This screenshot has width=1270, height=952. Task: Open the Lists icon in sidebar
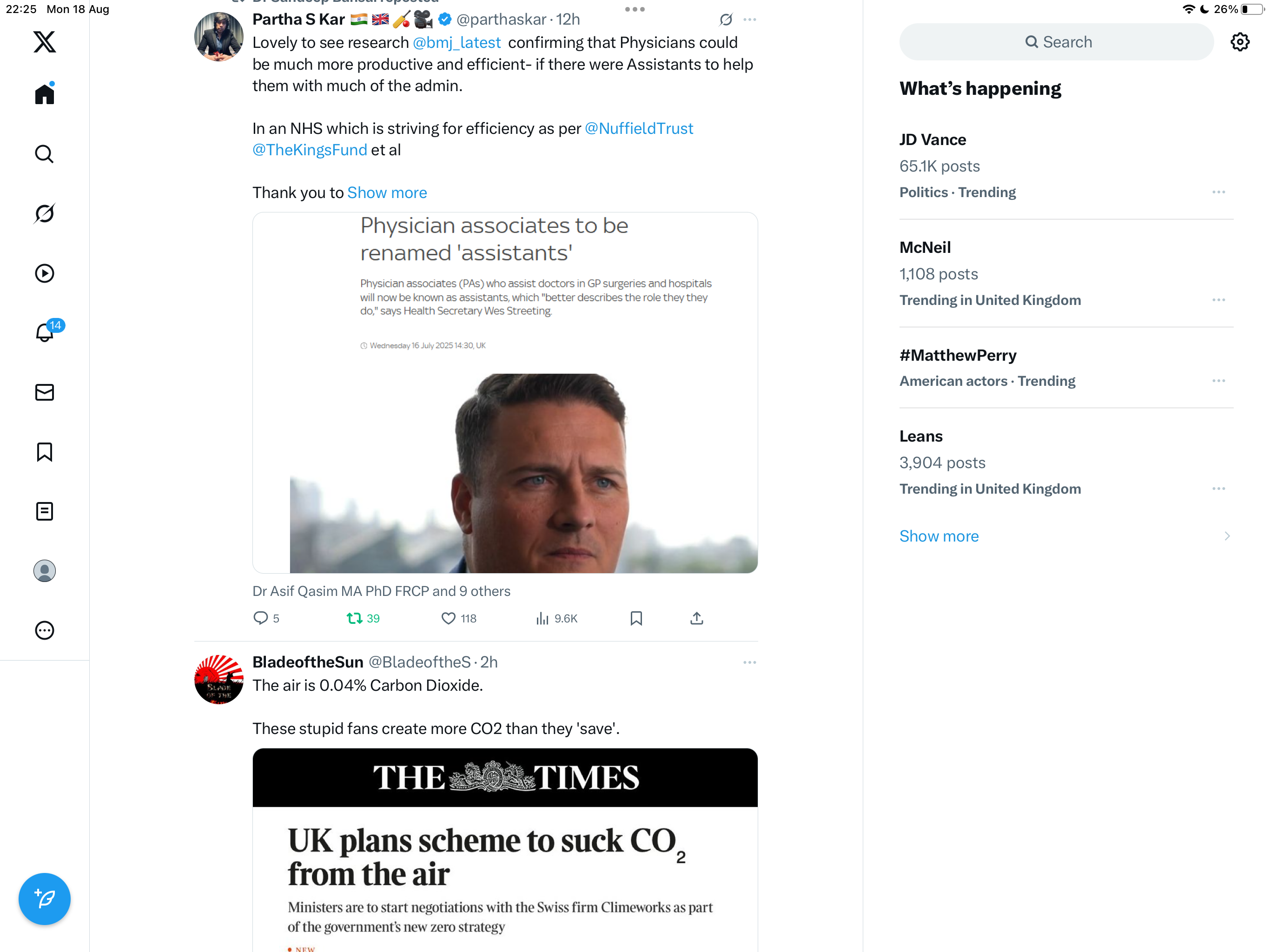click(x=44, y=511)
